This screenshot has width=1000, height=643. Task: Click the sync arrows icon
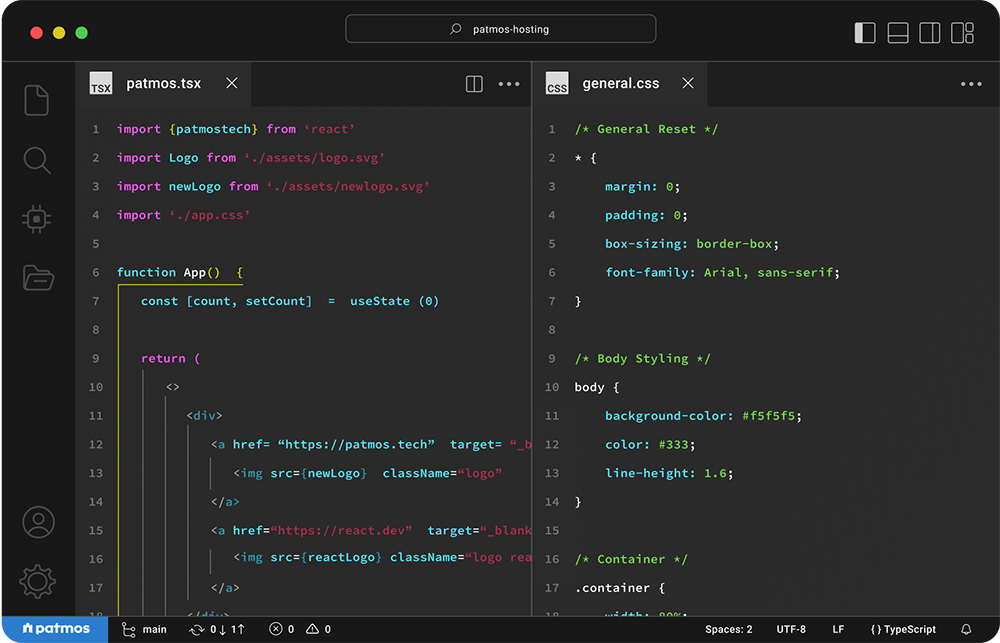[196, 630]
